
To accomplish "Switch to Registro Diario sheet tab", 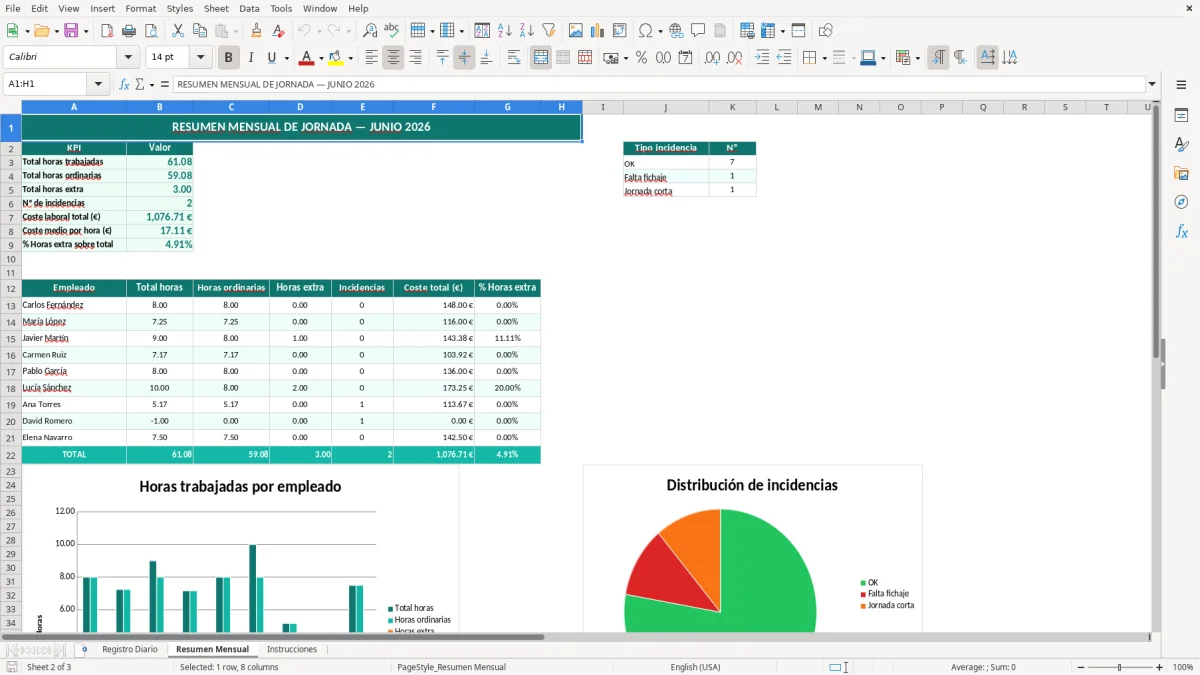I will point(130,649).
